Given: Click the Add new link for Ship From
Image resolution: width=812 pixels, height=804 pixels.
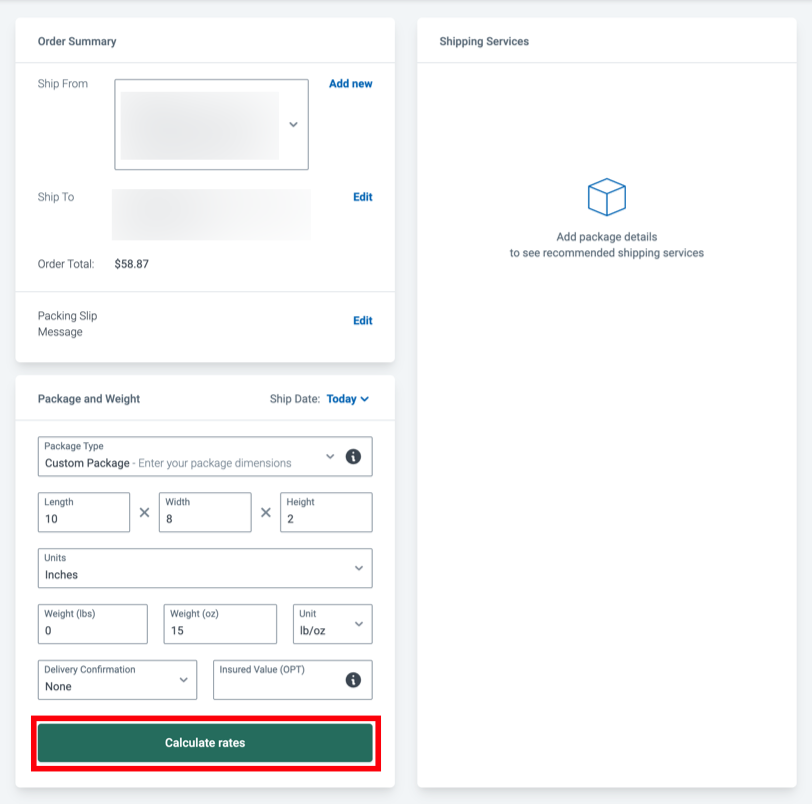Looking at the screenshot, I should 351,84.
